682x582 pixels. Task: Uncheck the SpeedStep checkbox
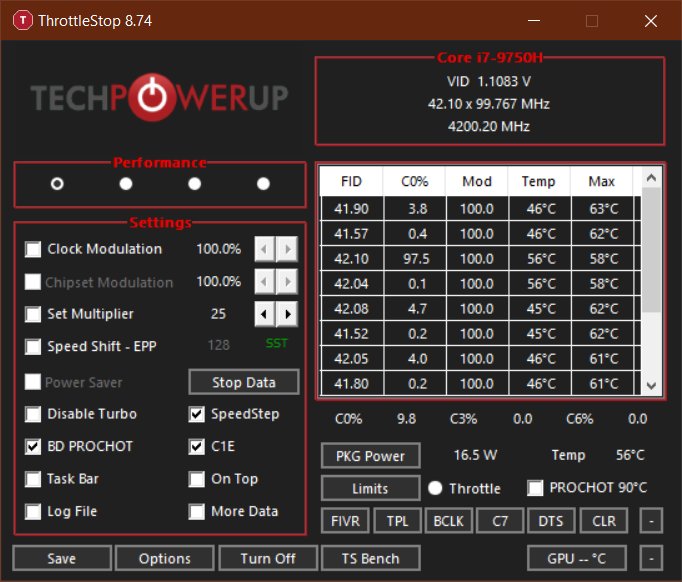tap(197, 414)
